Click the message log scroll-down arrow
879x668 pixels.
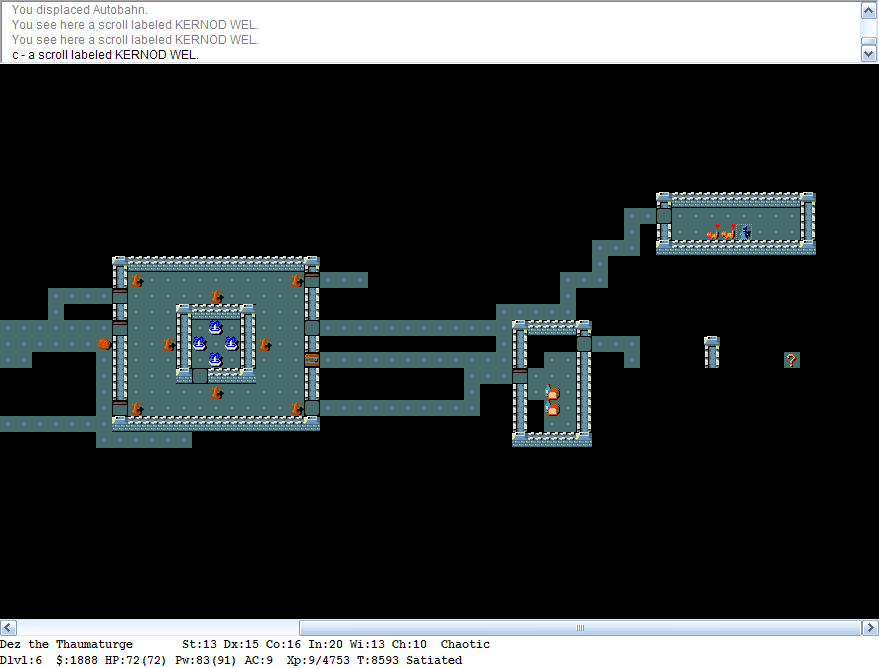pyautogui.click(x=868, y=54)
